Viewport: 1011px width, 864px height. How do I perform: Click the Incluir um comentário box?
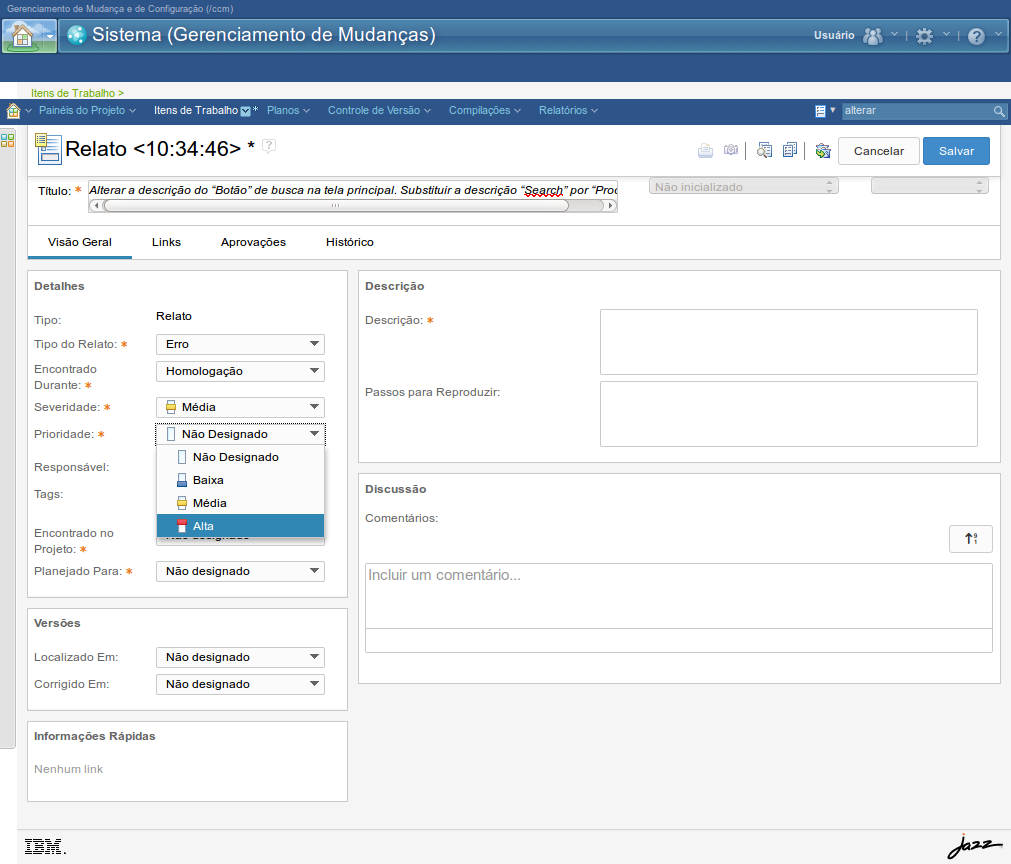(678, 596)
